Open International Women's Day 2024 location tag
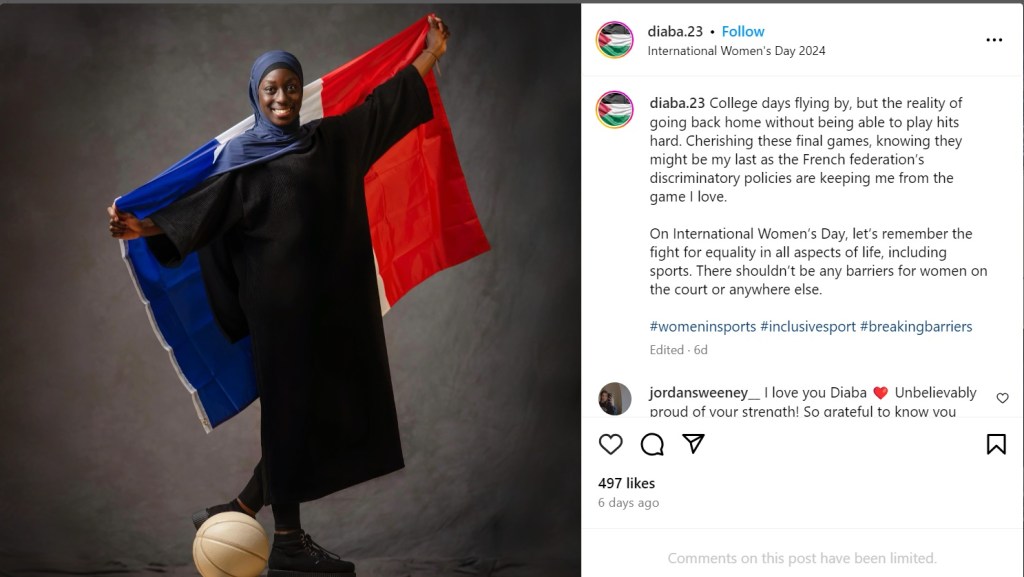Viewport: 1024px width, 577px height. 736,51
